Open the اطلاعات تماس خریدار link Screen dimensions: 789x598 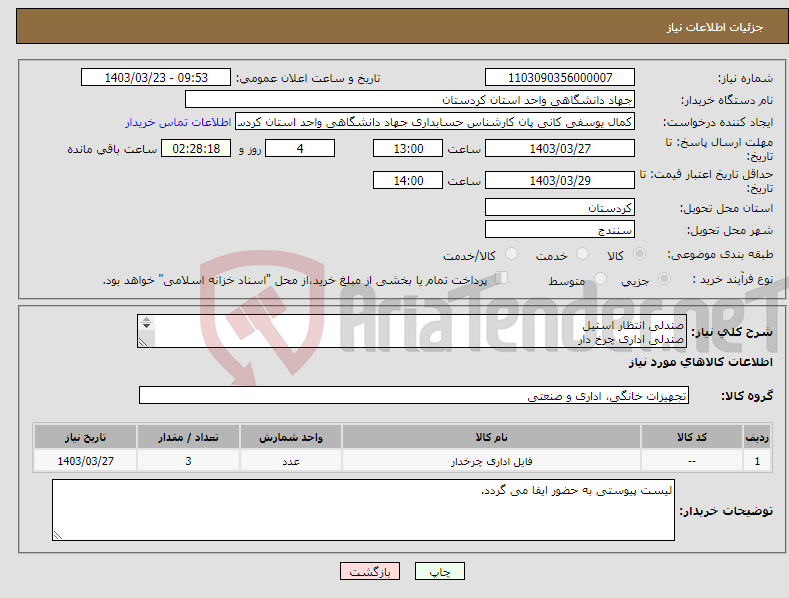178,122
